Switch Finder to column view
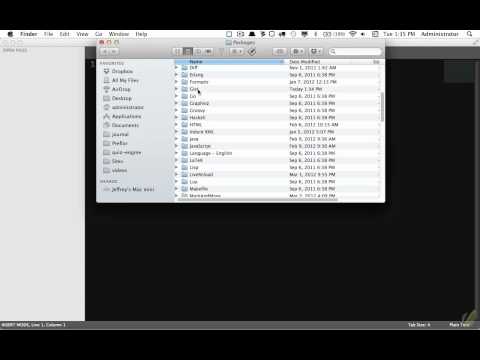Viewport: 480px width, 360px height. point(198,52)
